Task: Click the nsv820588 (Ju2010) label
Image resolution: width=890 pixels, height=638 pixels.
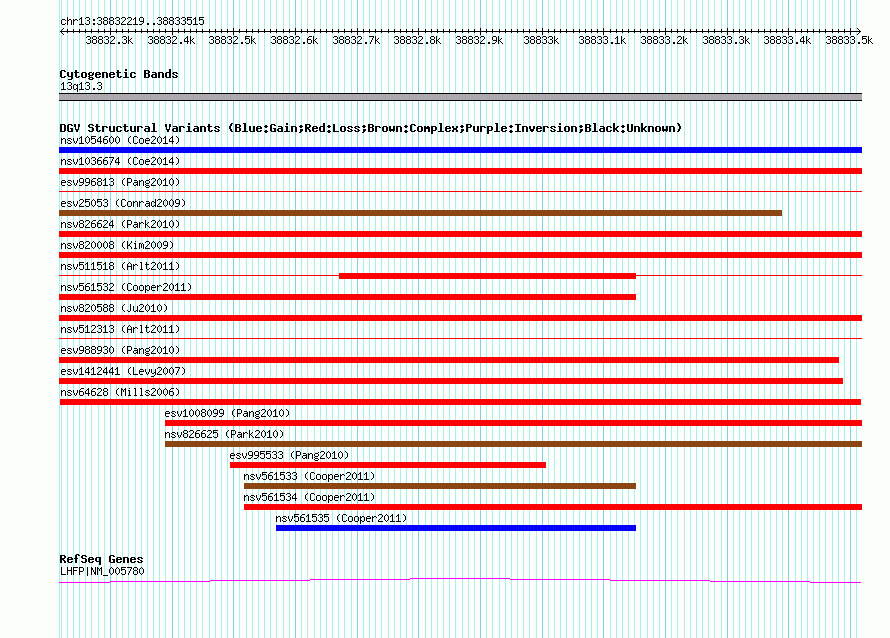Action: (114, 308)
